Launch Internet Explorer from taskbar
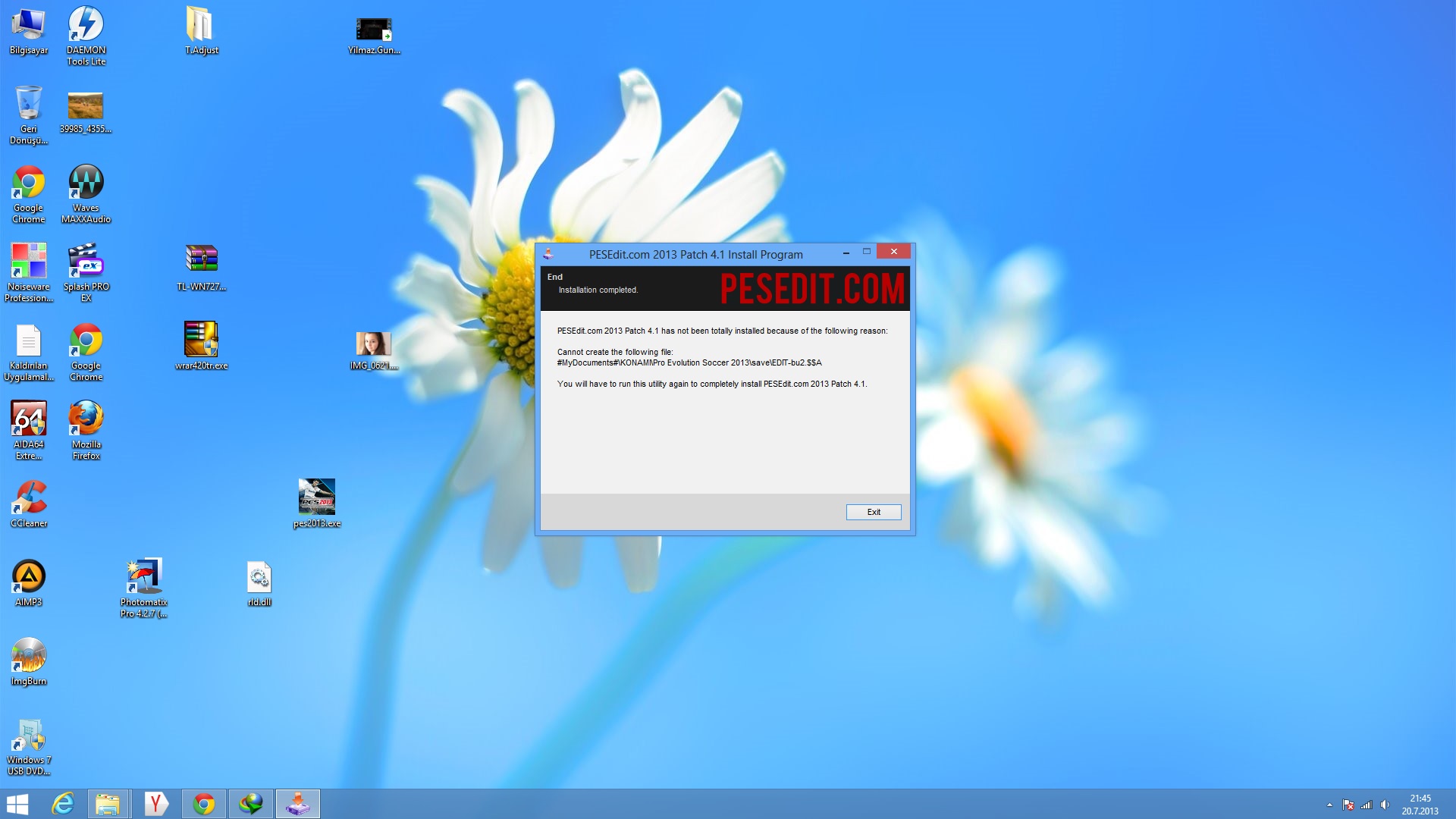 (63, 804)
